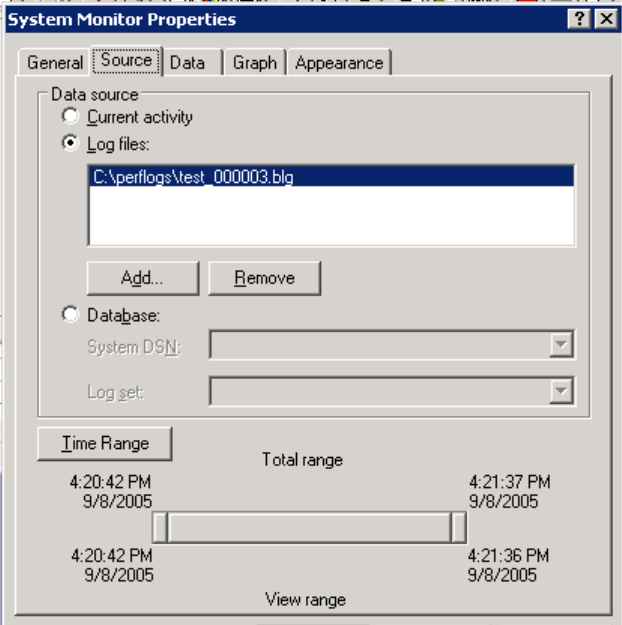Select C:\perflogs\test_000003.blg in the list
The height and width of the screenshot is (625, 622).
point(331,177)
